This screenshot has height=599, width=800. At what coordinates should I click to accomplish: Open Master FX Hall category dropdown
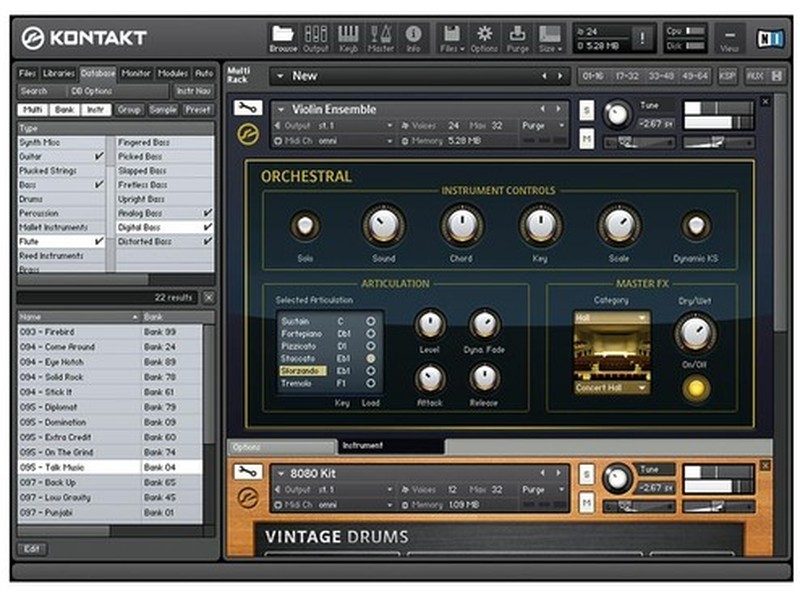tap(612, 318)
